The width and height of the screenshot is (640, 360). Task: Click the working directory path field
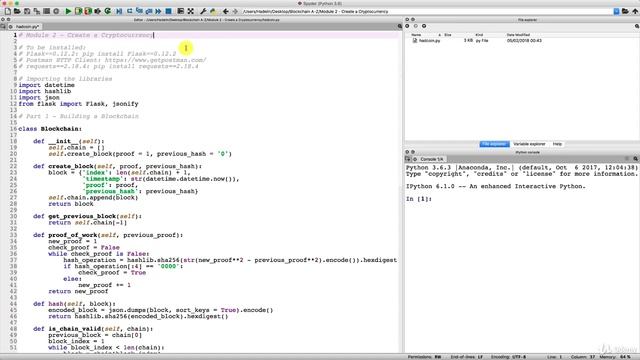pyautogui.click(x=427, y=11)
